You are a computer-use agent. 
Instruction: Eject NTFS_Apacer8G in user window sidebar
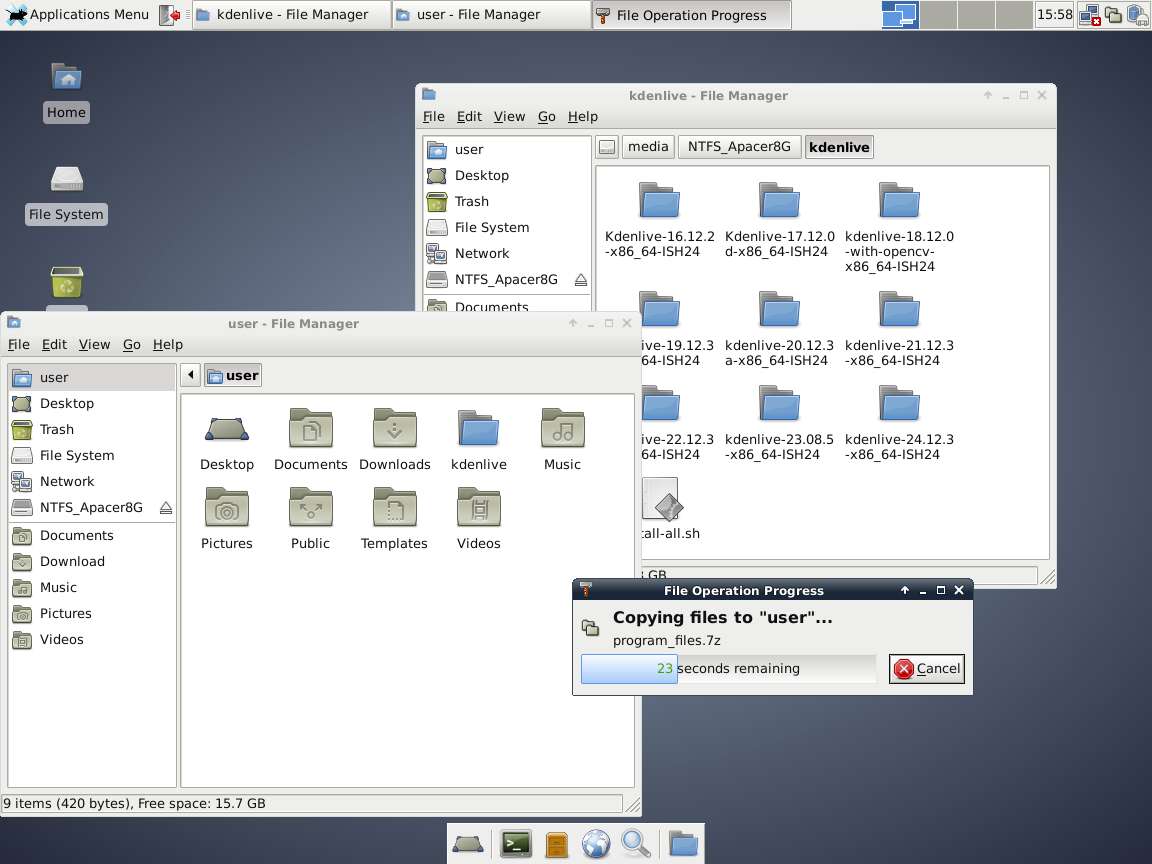166,508
